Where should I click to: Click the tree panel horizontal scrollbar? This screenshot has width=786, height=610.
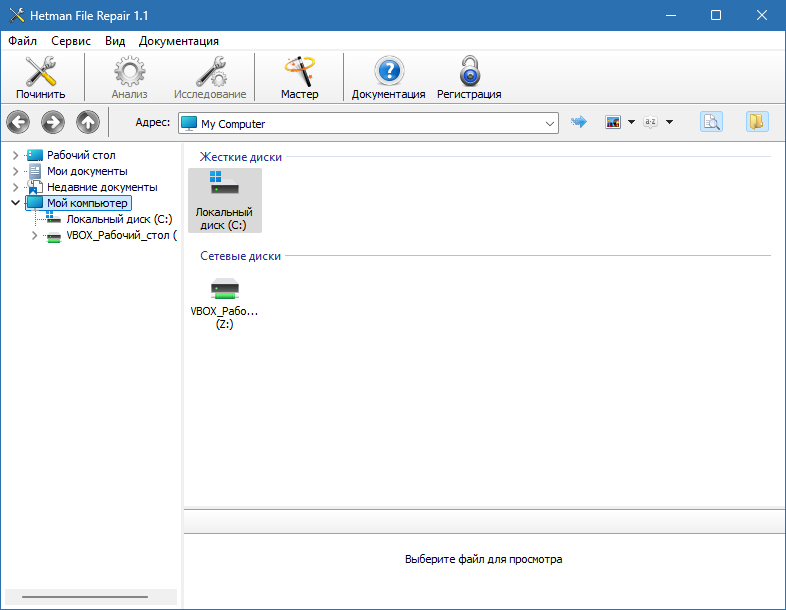[x=85, y=596]
